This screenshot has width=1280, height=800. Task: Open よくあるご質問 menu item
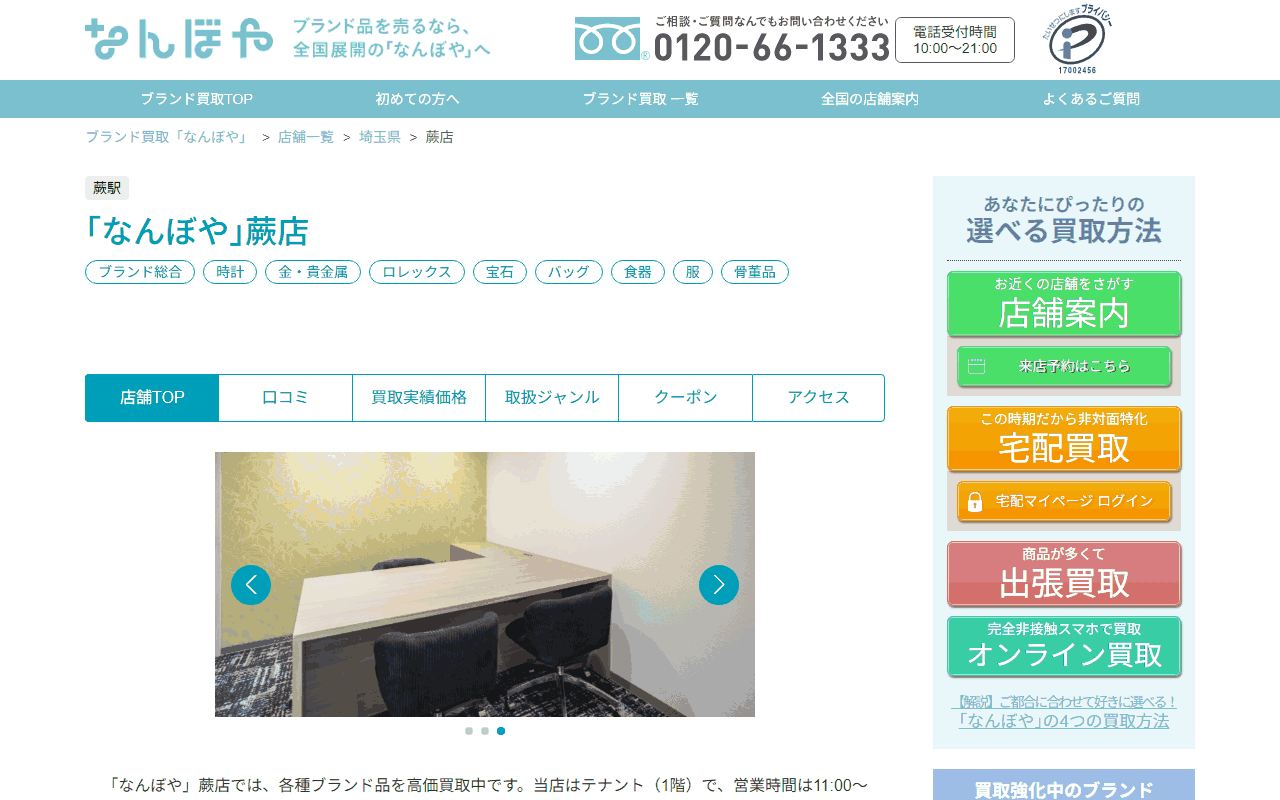pyautogui.click(x=1091, y=99)
